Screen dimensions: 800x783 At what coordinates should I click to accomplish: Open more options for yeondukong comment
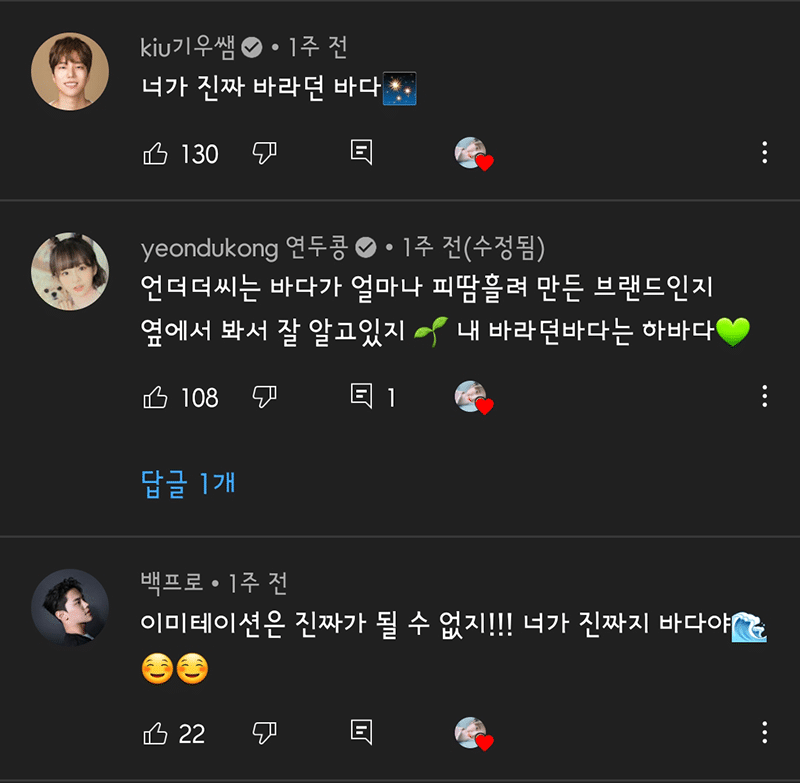coord(765,397)
